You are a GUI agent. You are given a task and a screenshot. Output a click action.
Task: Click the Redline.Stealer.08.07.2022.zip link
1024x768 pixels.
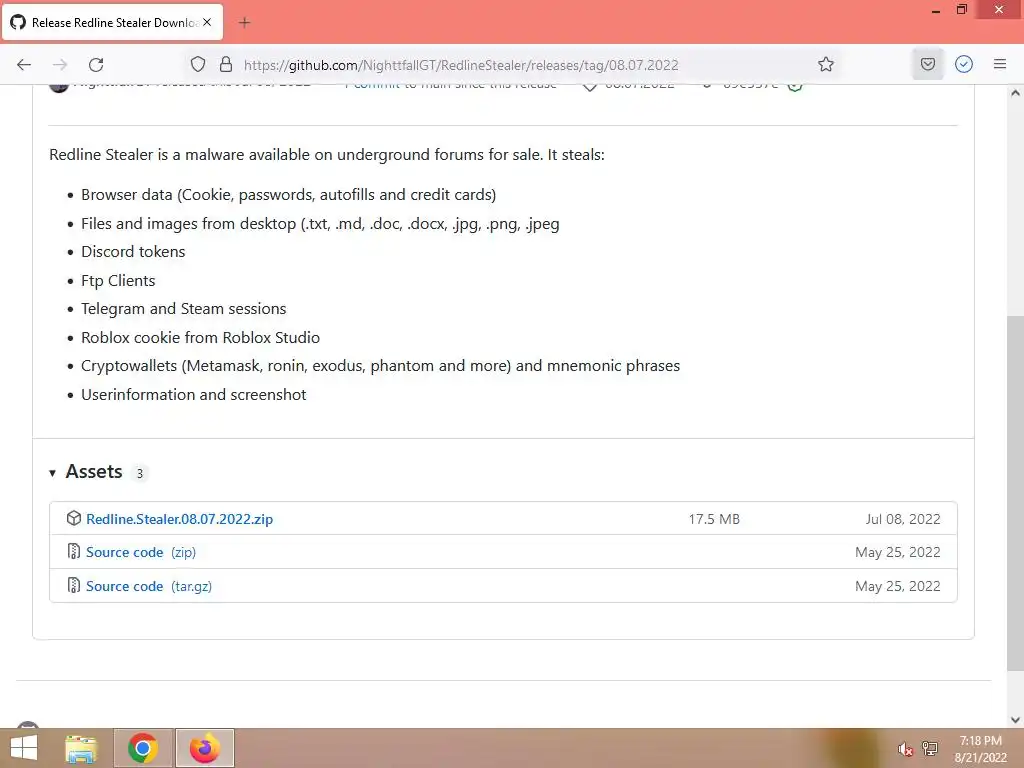click(x=180, y=519)
